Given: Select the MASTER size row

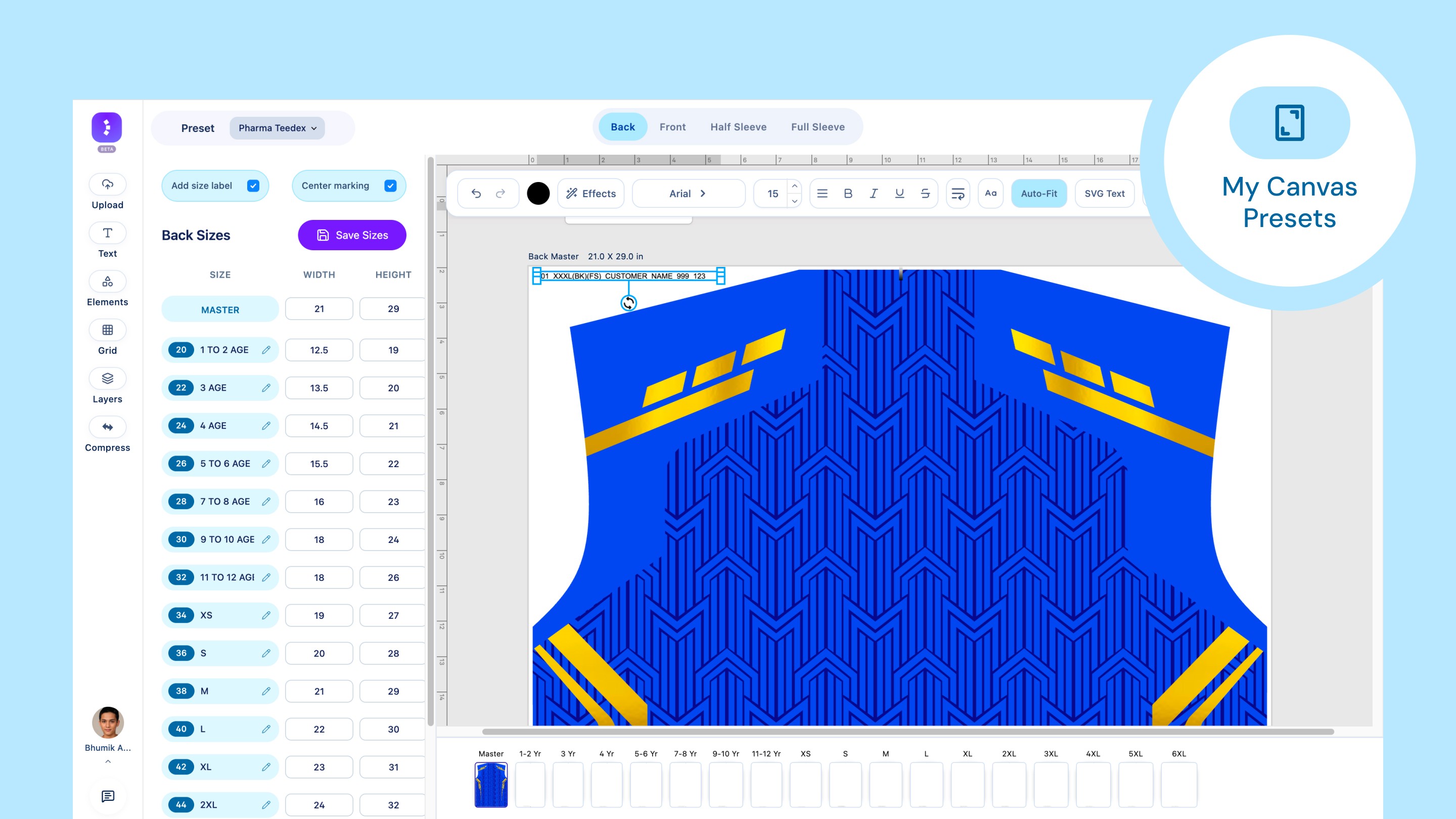Looking at the screenshot, I should [220, 310].
